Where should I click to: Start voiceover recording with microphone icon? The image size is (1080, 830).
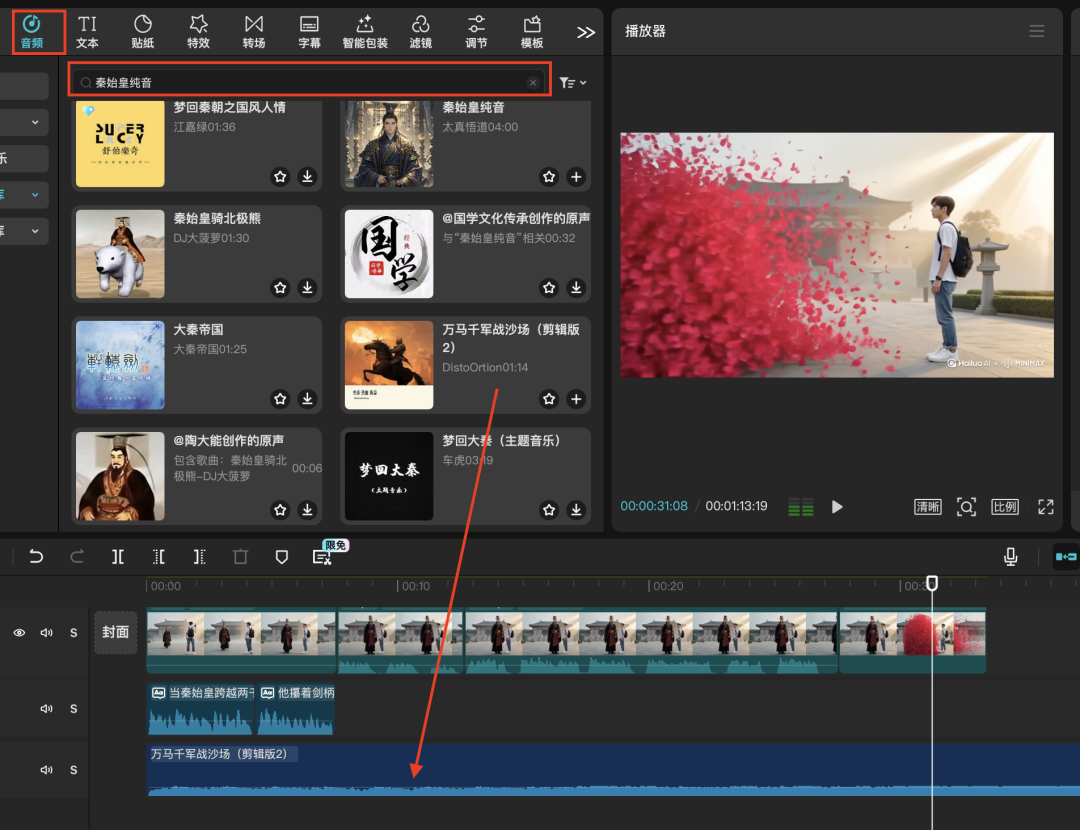[x=1011, y=557]
